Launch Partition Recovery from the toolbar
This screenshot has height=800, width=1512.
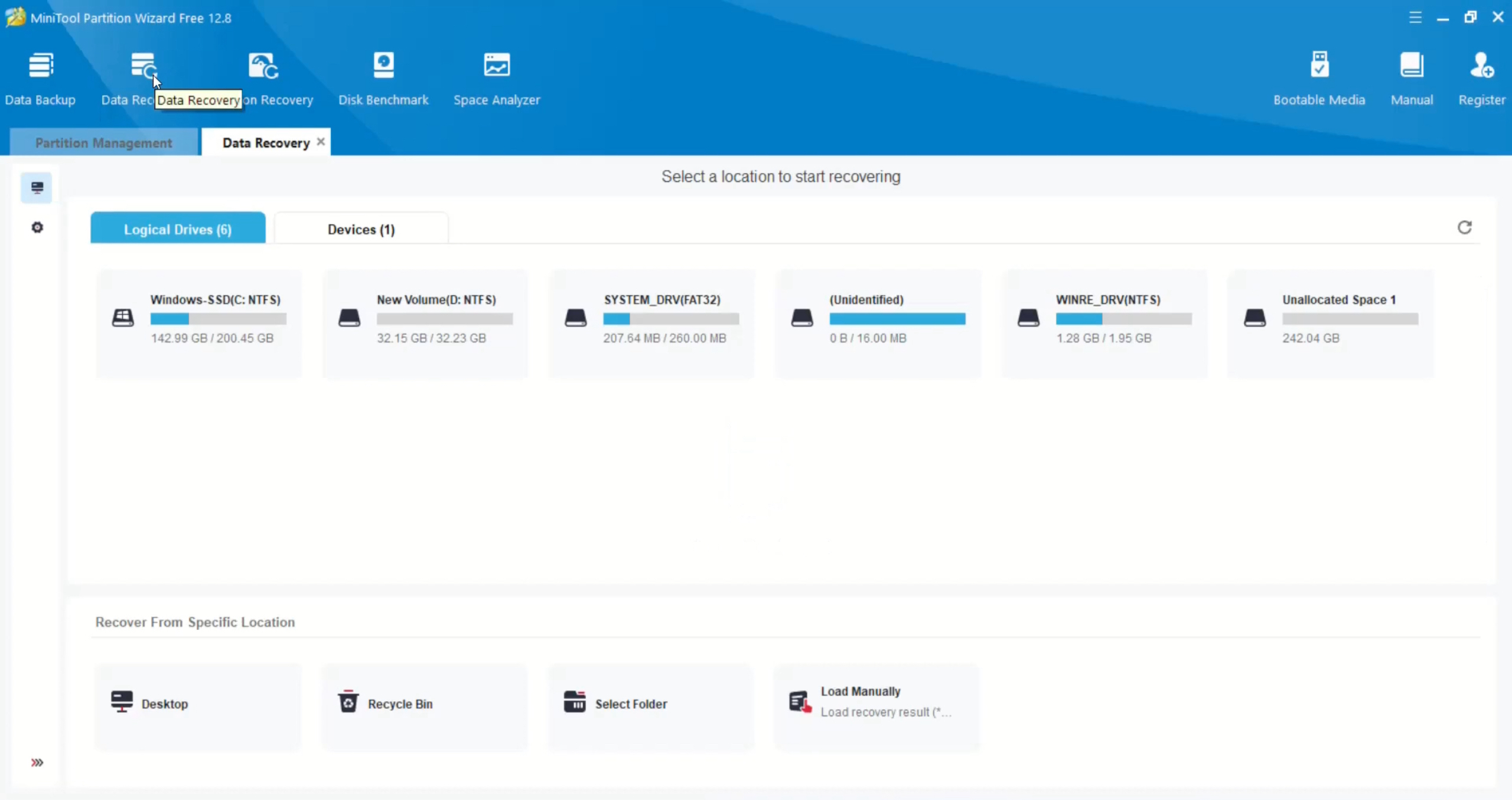[x=263, y=66]
